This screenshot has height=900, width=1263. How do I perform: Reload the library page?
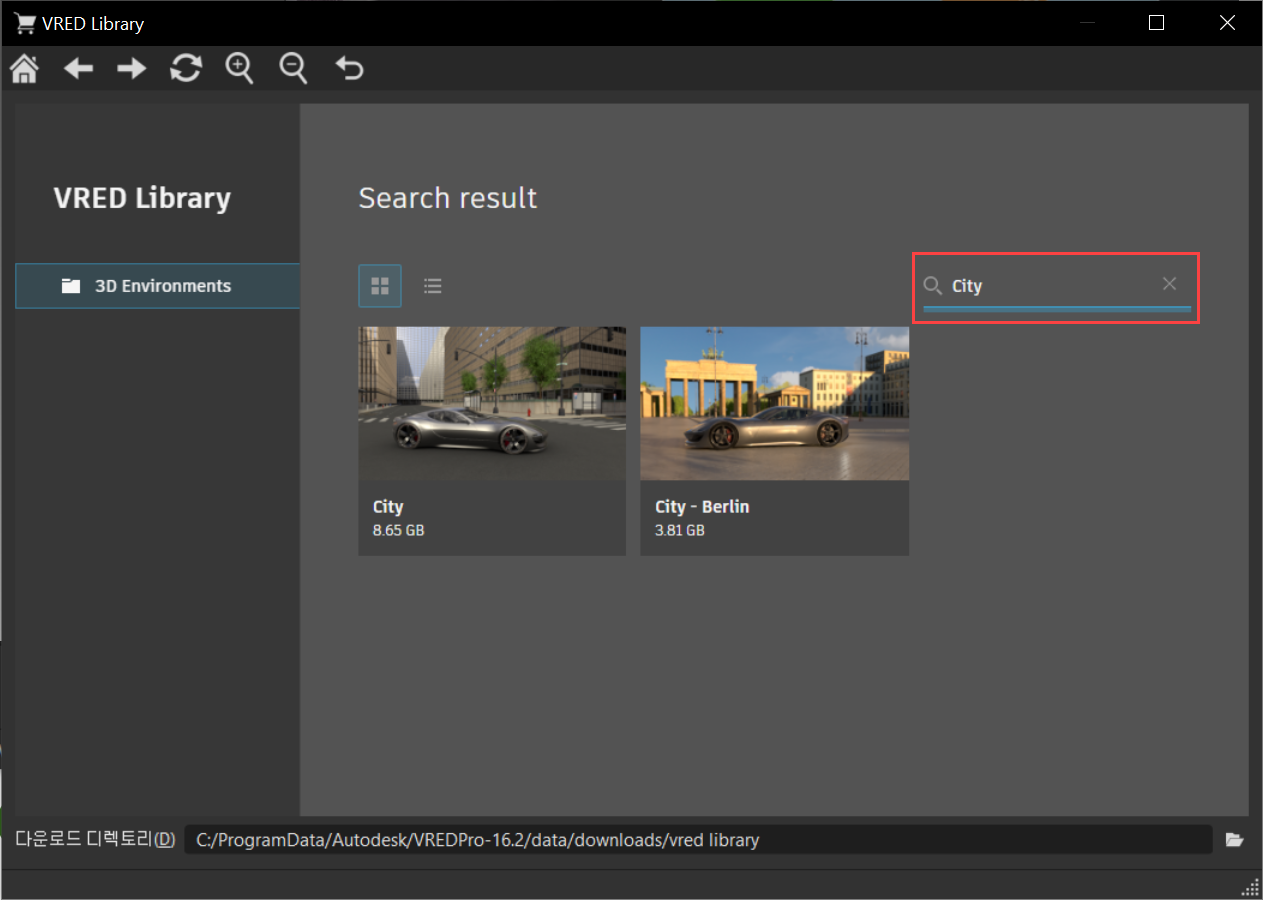[x=186, y=69]
